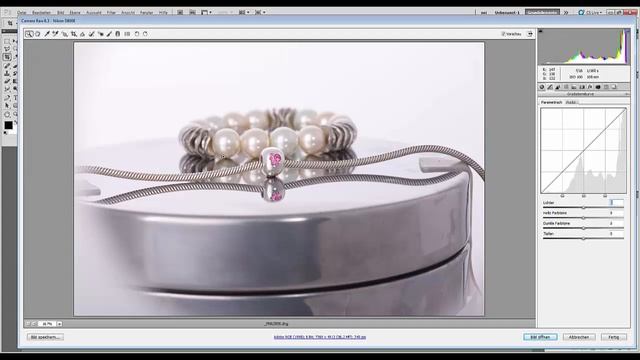
Task: Activate the Targeted Adjustment tool
Action: point(64,34)
